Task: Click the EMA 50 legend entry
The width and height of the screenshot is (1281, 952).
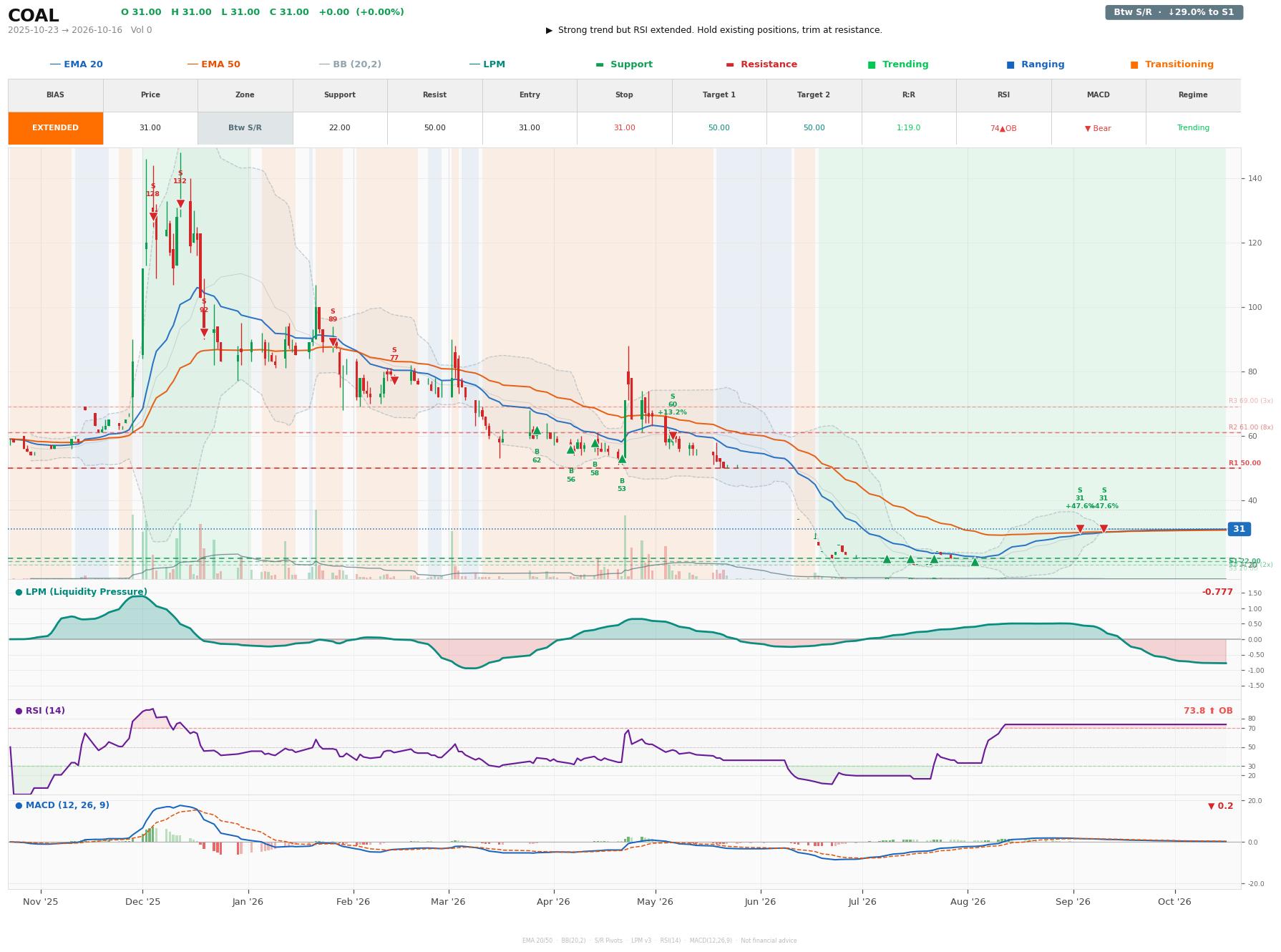Action: [x=214, y=64]
